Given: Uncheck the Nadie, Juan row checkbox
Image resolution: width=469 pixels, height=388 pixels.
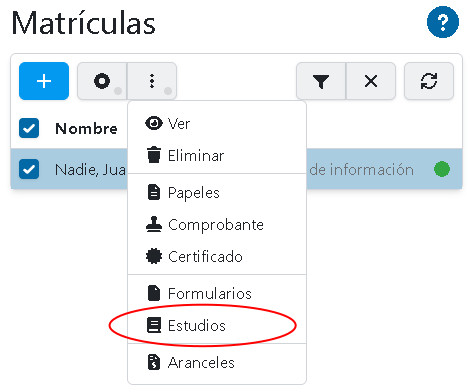Looking at the screenshot, I should click(29, 169).
